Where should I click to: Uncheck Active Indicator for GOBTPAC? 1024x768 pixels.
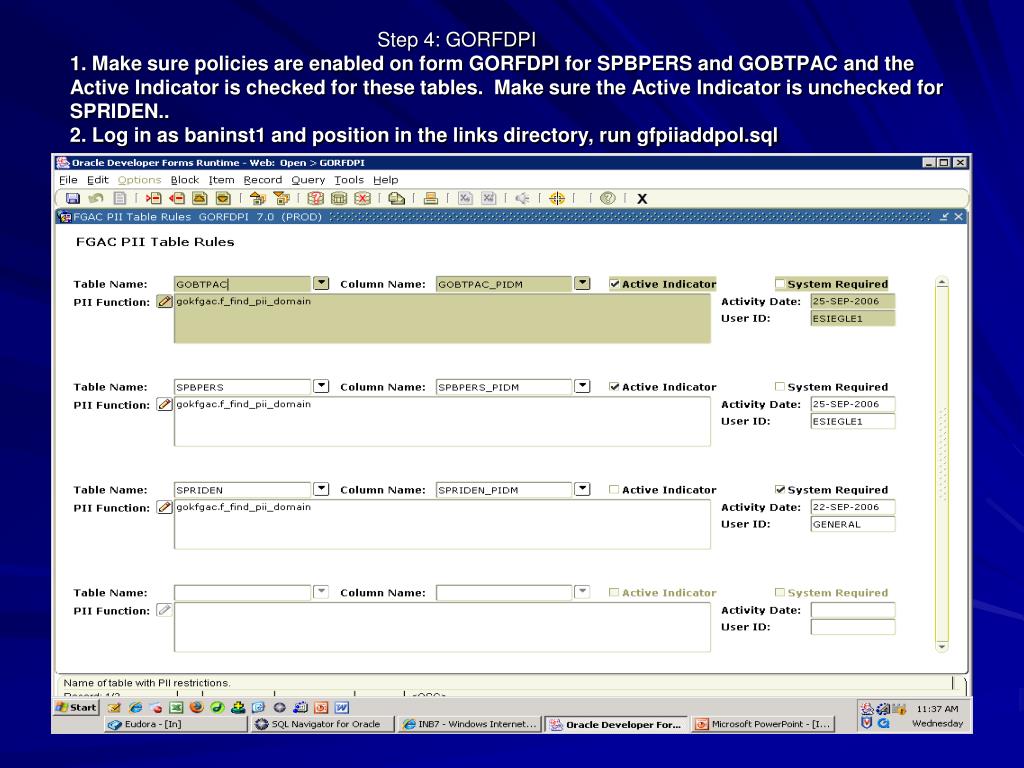(614, 284)
